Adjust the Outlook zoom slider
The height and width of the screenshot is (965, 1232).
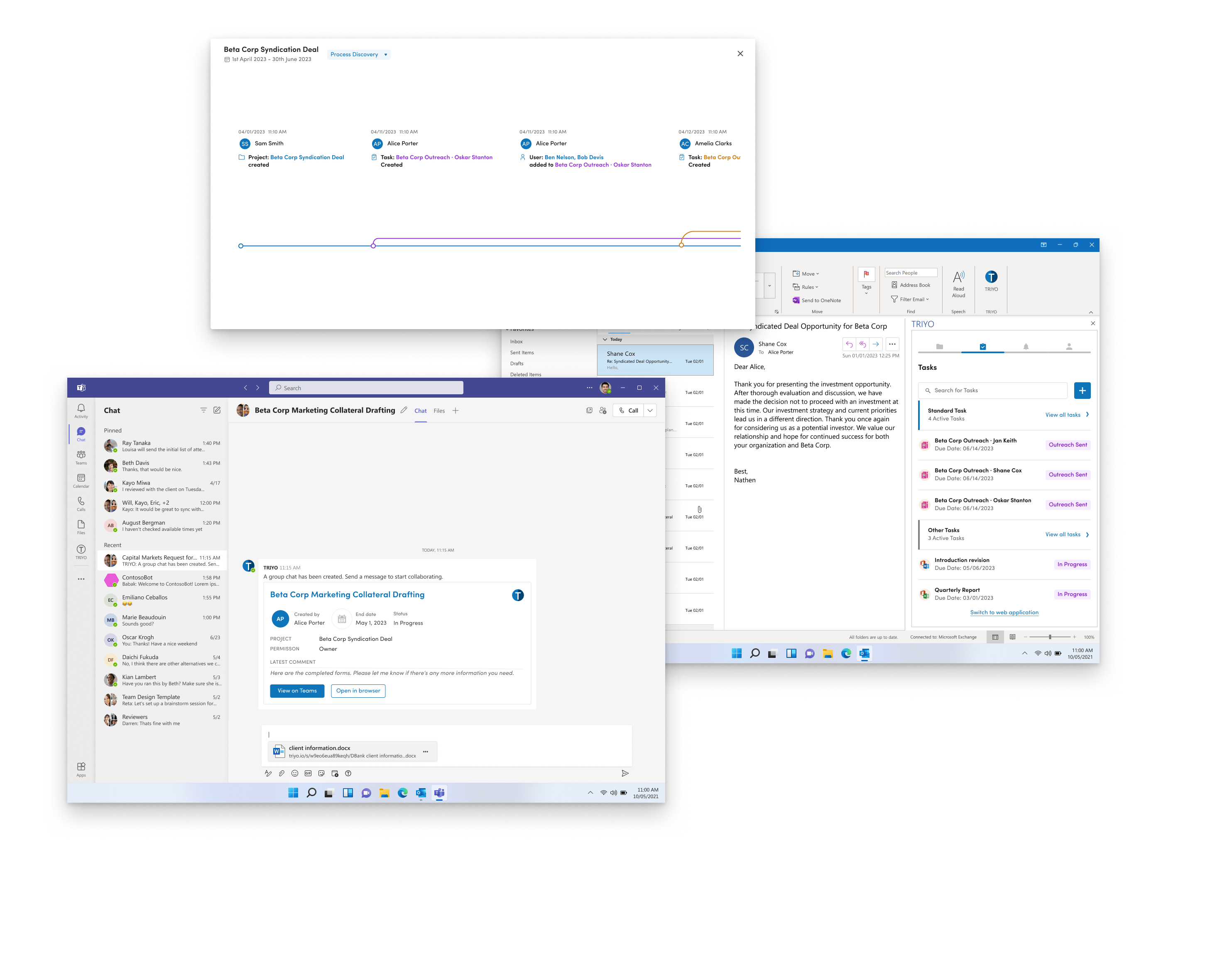pyautogui.click(x=1049, y=637)
